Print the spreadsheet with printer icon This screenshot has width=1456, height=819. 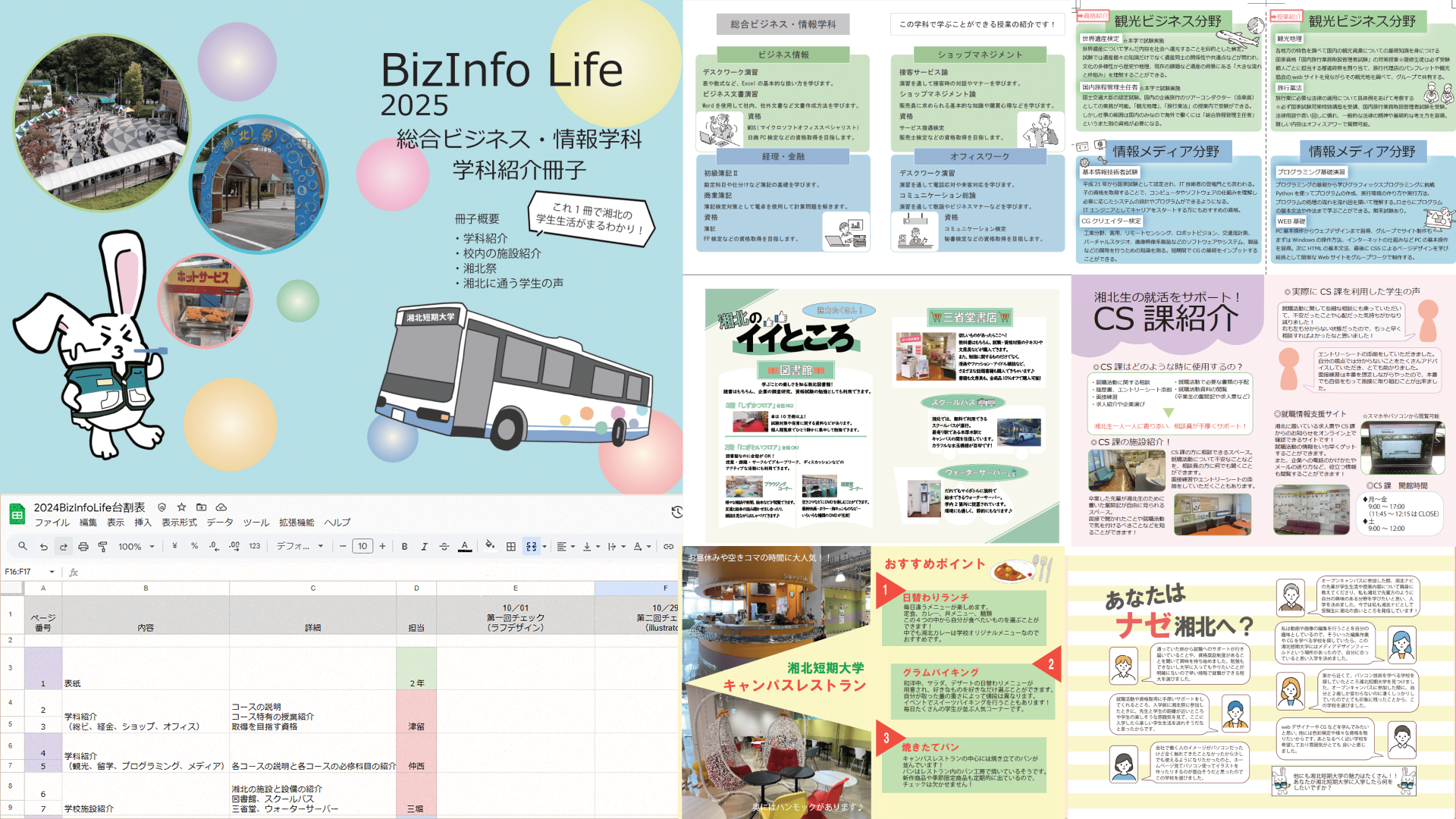tap(83, 546)
